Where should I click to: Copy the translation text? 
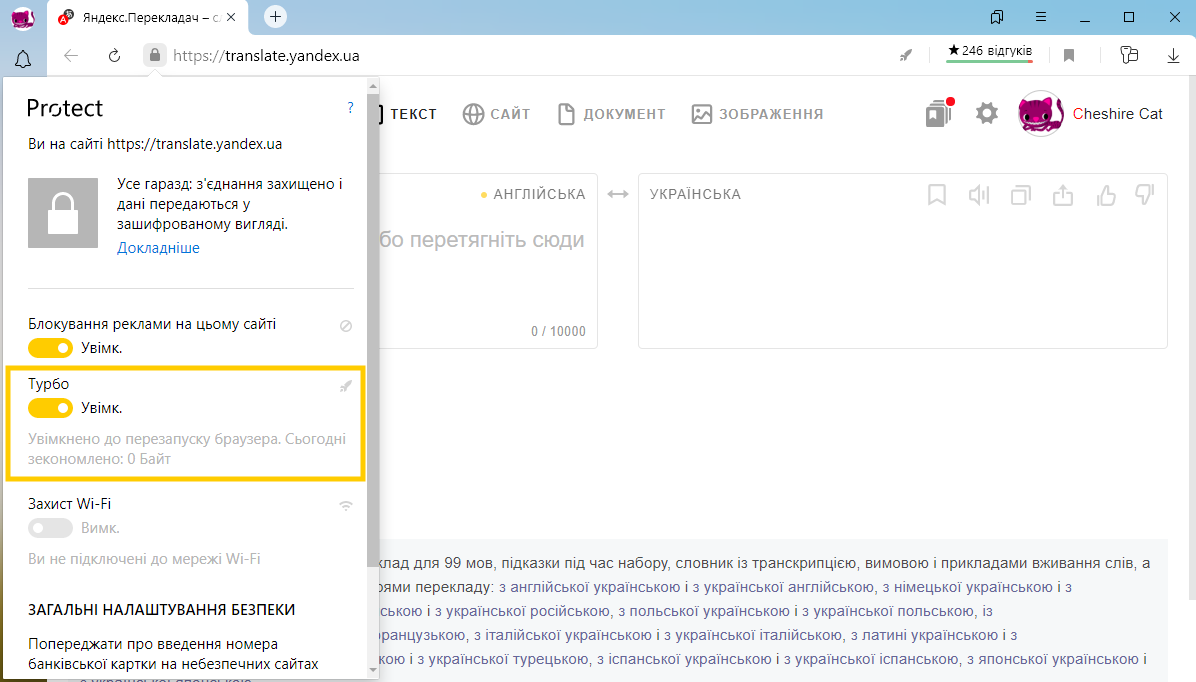pos(1021,195)
